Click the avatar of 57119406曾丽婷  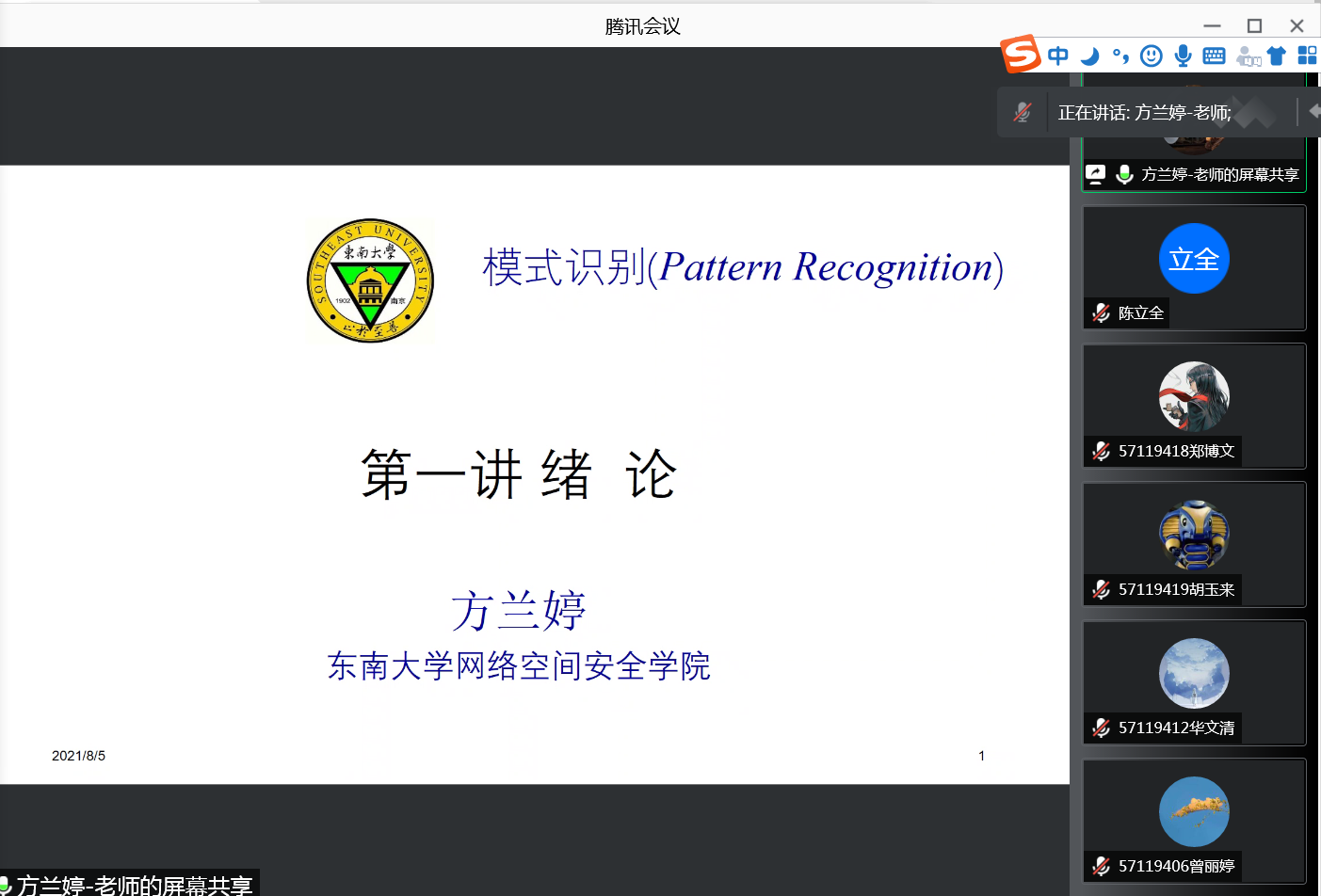click(x=1194, y=812)
